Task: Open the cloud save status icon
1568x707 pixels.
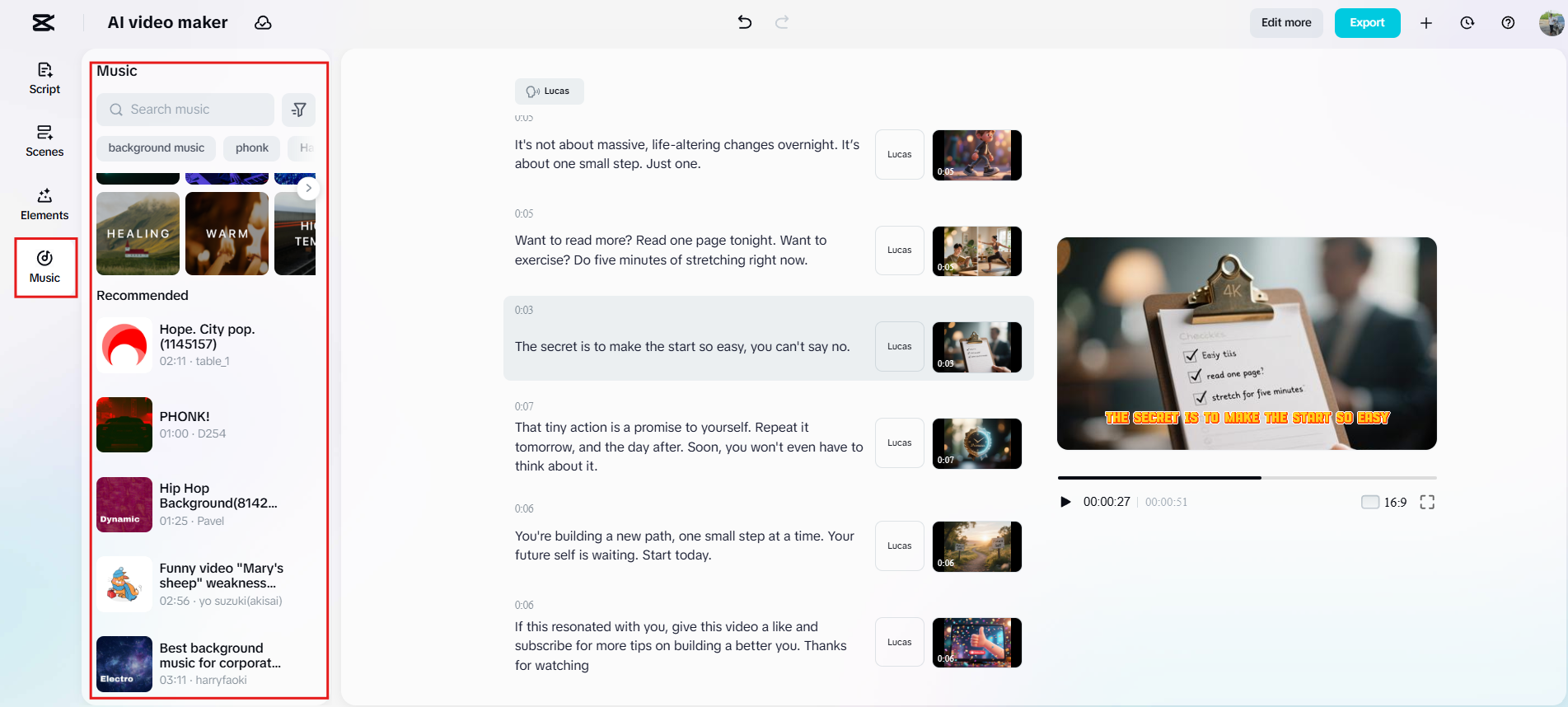Action: (x=263, y=22)
